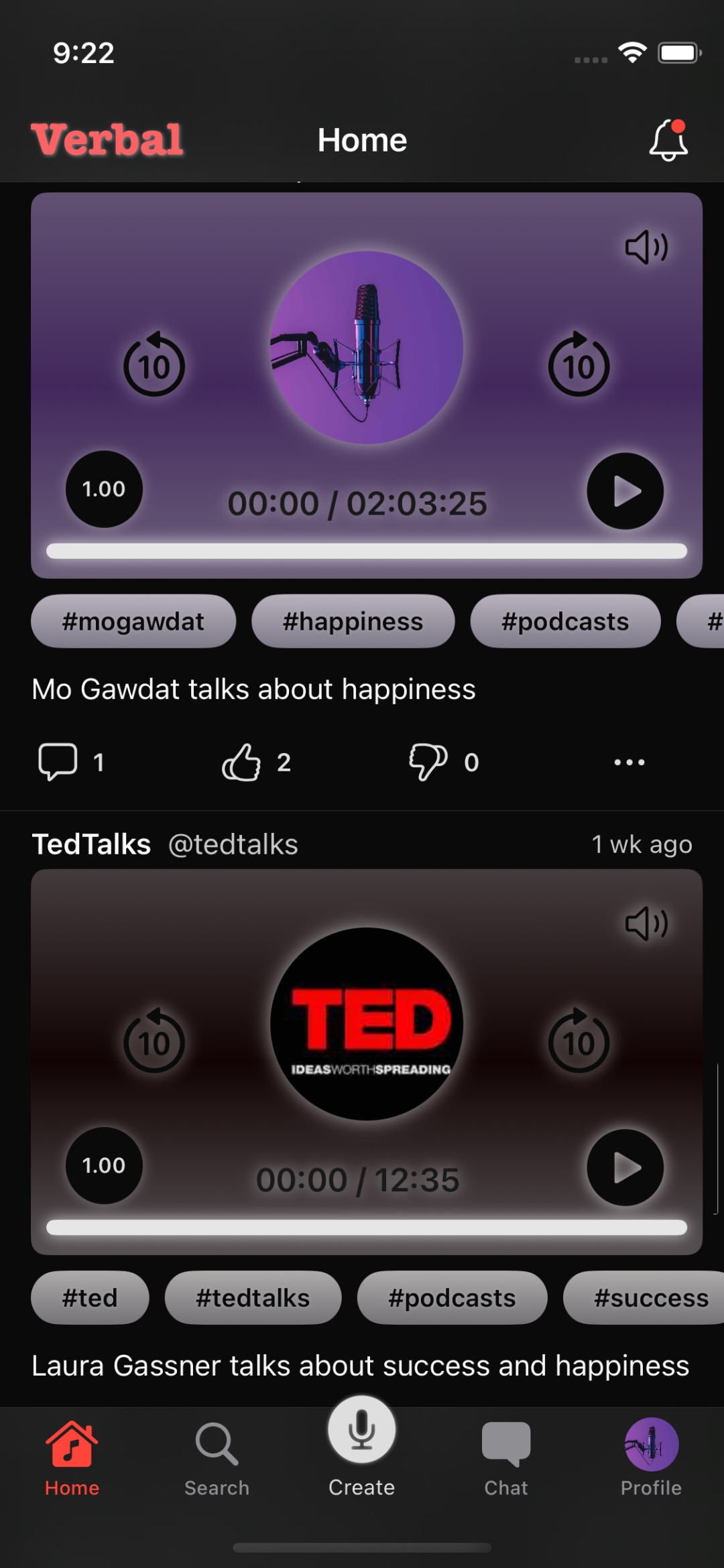Screen dimensions: 724x1568
Task: Seek on the TedTalks 12:35 progress bar
Action: (367, 1228)
